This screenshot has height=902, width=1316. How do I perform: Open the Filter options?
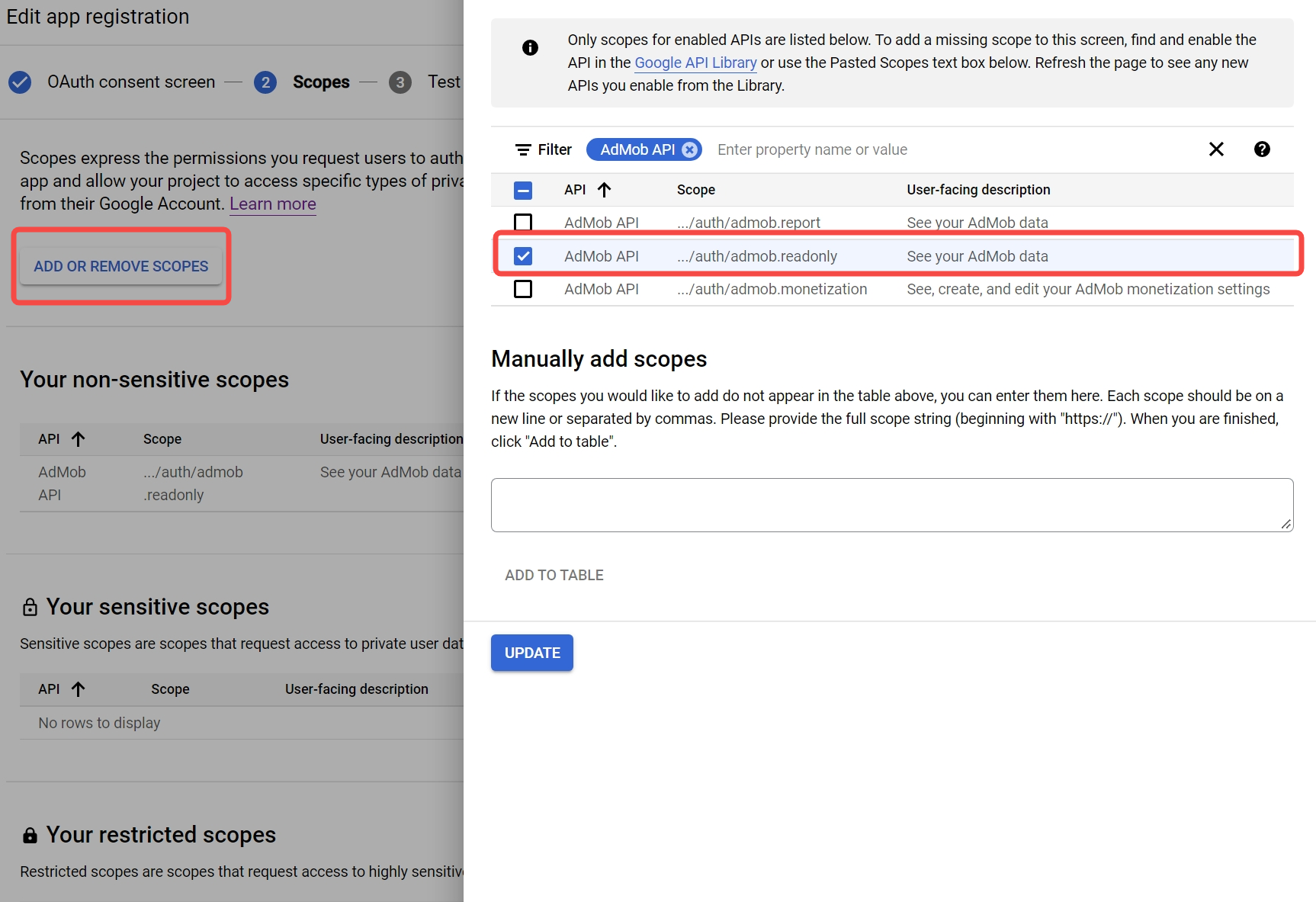(543, 149)
